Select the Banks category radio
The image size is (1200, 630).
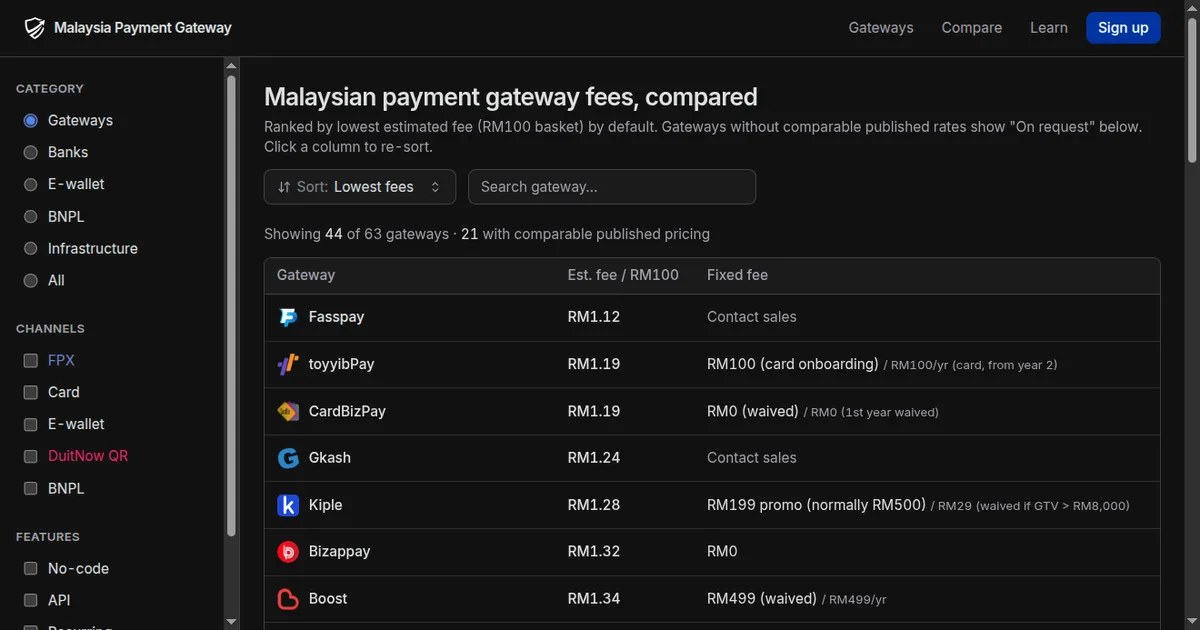(30, 152)
